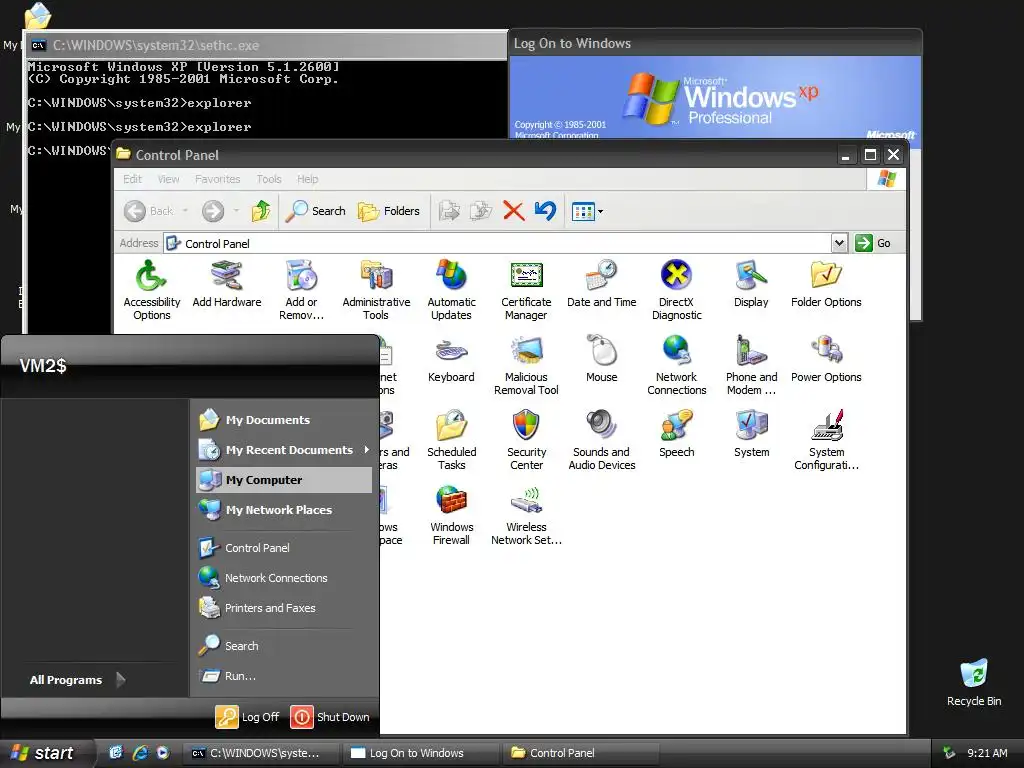The height and width of the screenshot is (768, 1024).
Task: Open the System applet
Action: point(751,434)
